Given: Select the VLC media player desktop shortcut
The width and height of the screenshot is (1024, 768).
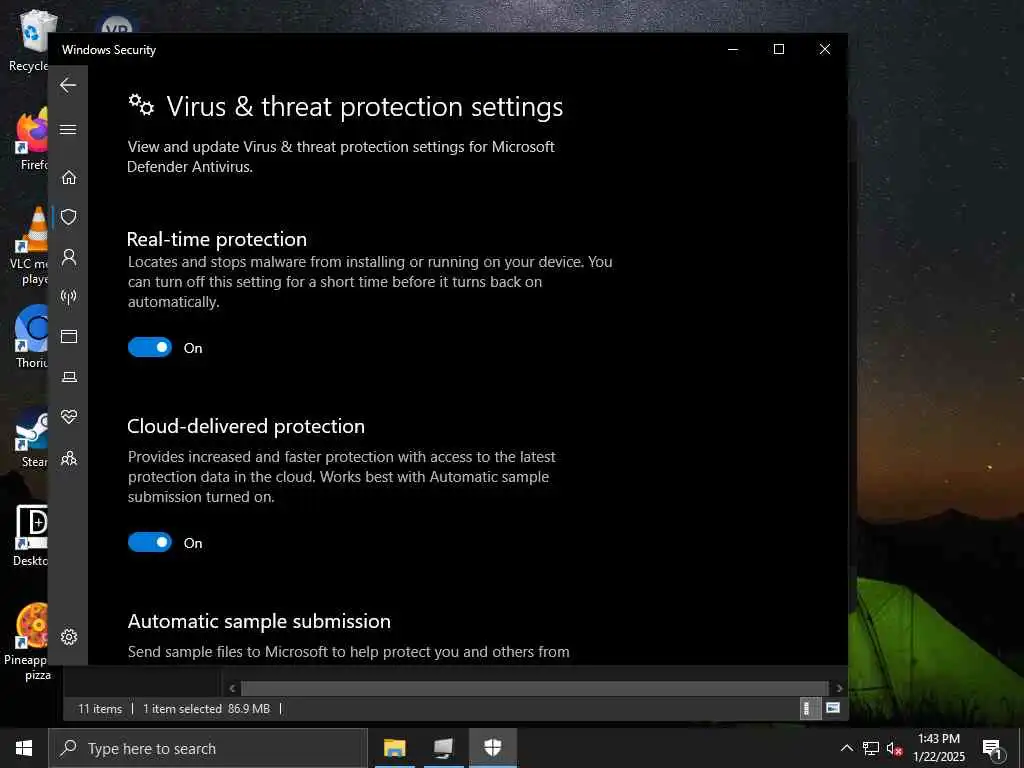Looking at the screenshot, I should [x=29, y=247].
